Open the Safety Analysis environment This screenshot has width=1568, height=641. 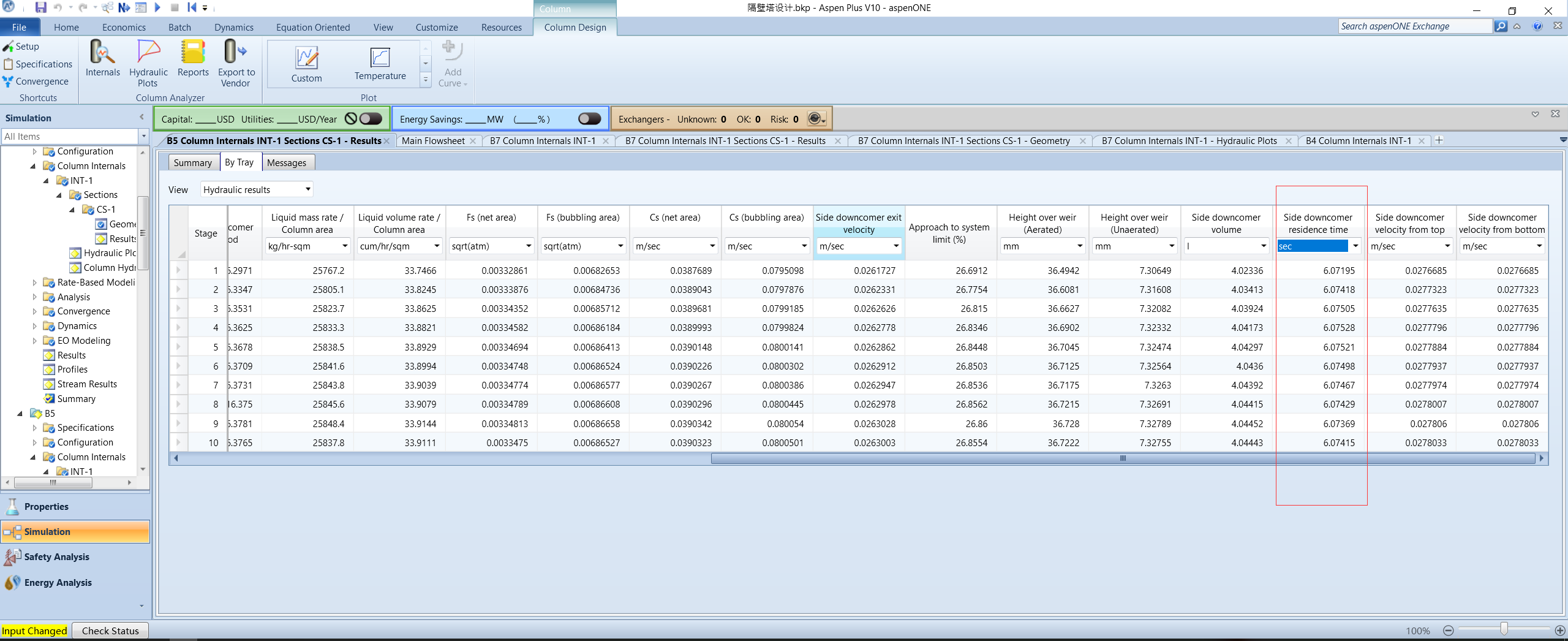click(x=75, y=557)
